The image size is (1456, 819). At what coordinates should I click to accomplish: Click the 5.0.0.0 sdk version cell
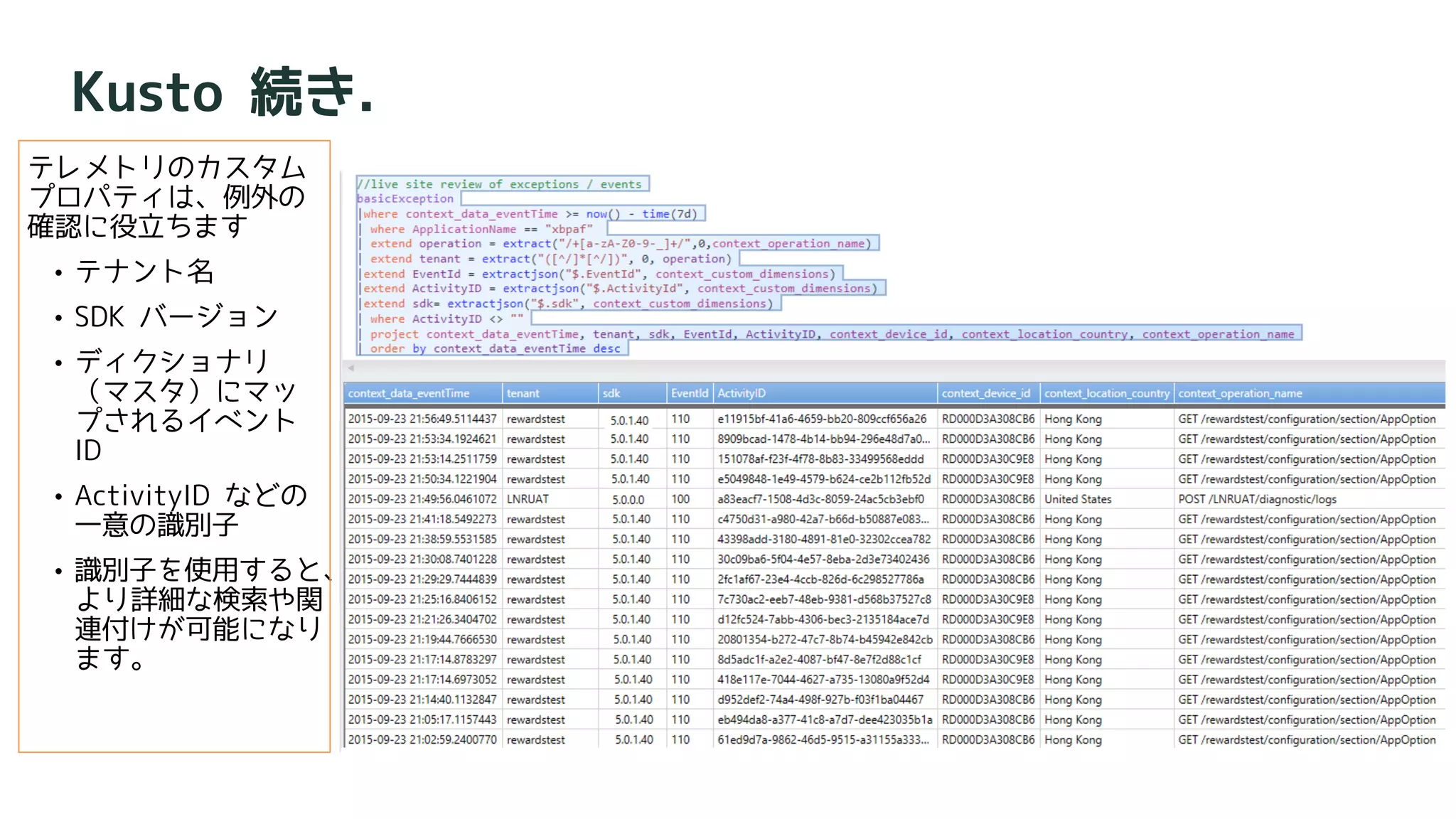[x=628, y=500]
